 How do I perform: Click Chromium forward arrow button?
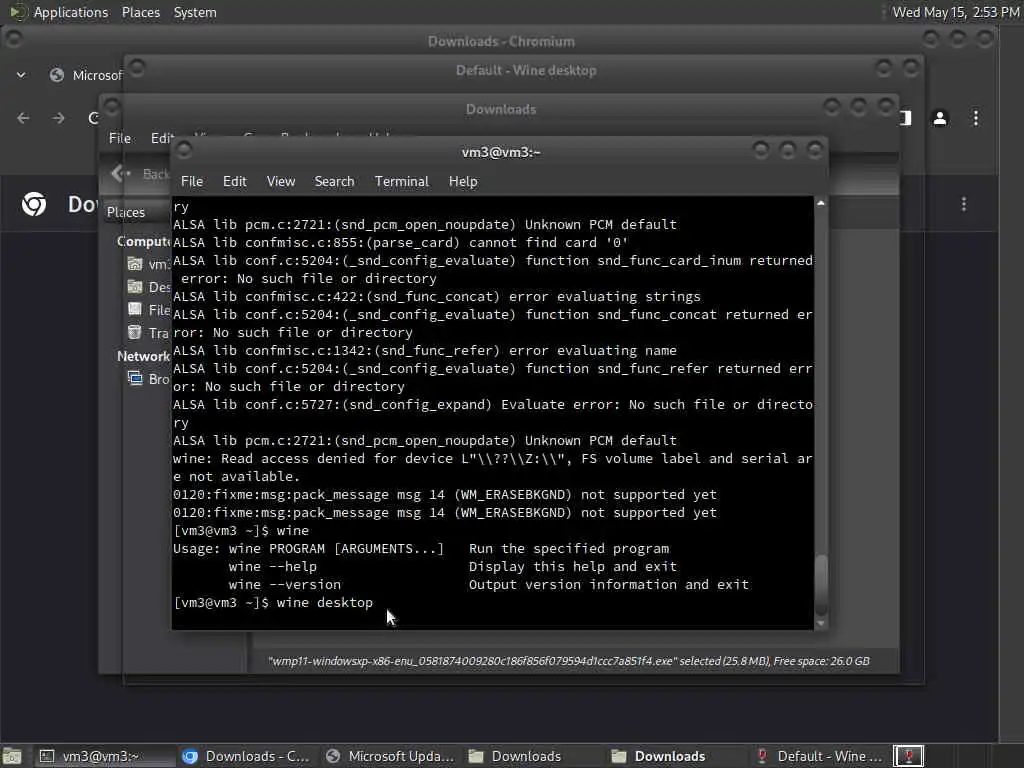click(x=58, y=118)
